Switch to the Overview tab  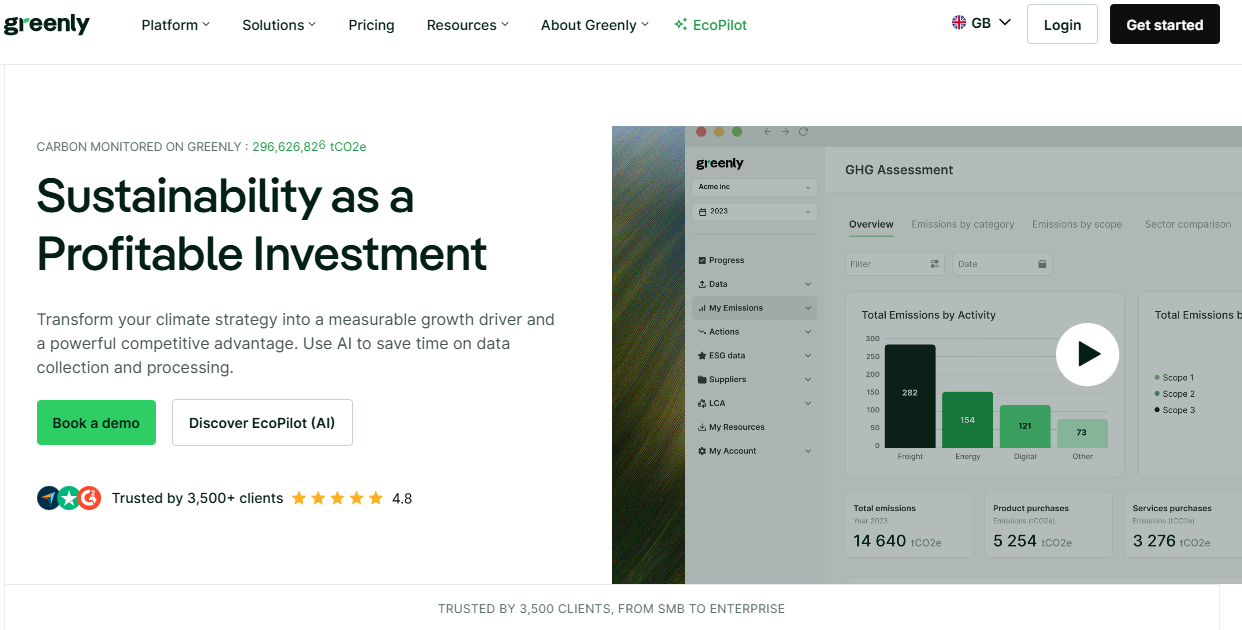click(x=871, y=224)
